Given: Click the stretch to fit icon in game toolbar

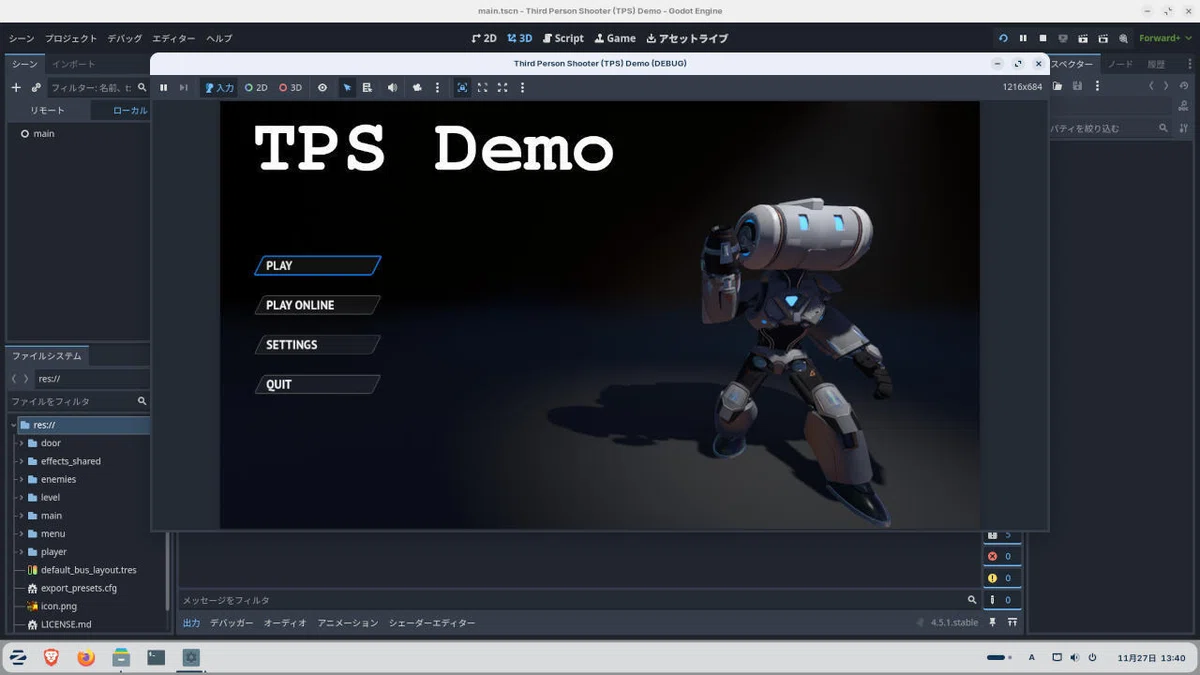Looking at the screenshot, I should [x=502, y=88].
